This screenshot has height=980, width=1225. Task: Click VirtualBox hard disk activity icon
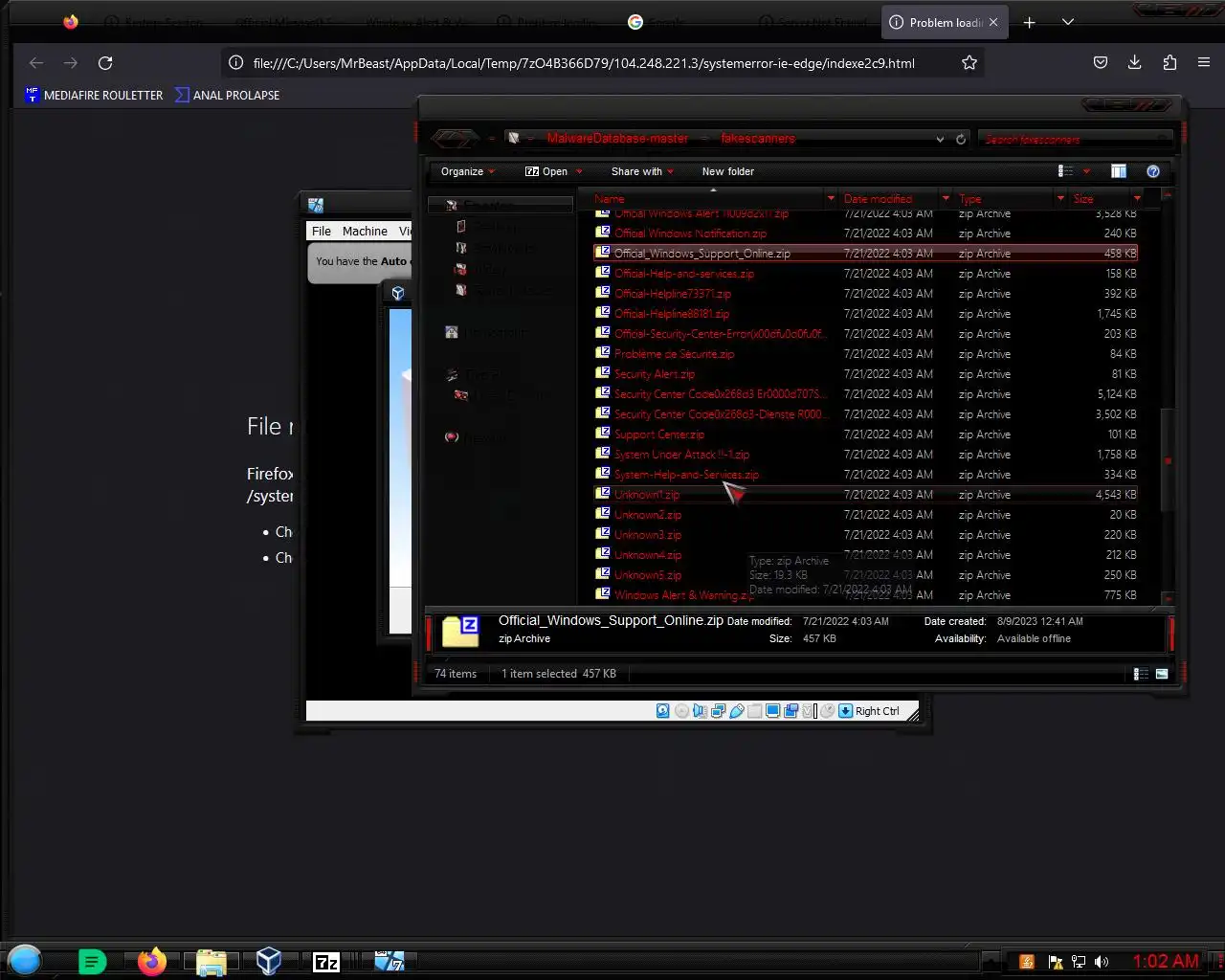662,711
